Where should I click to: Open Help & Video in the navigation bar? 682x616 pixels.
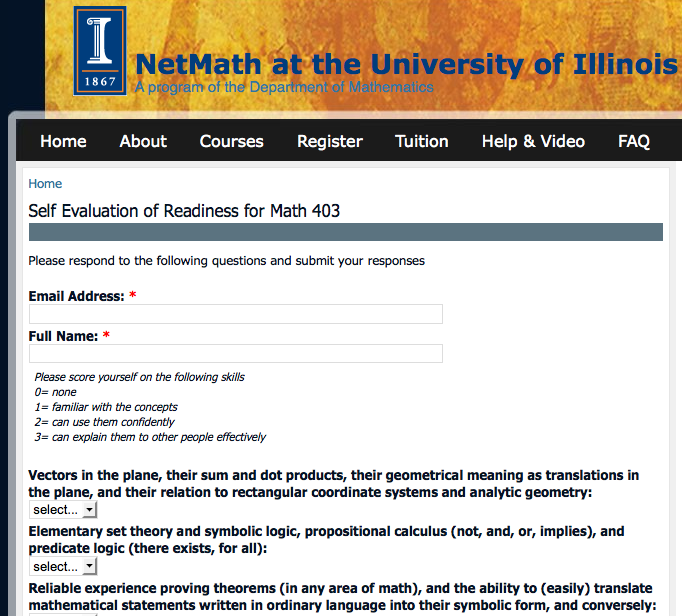(533, 141)
